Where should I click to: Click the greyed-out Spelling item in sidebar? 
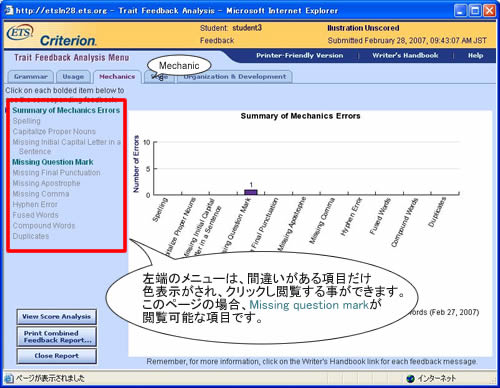tap(27, 121)
